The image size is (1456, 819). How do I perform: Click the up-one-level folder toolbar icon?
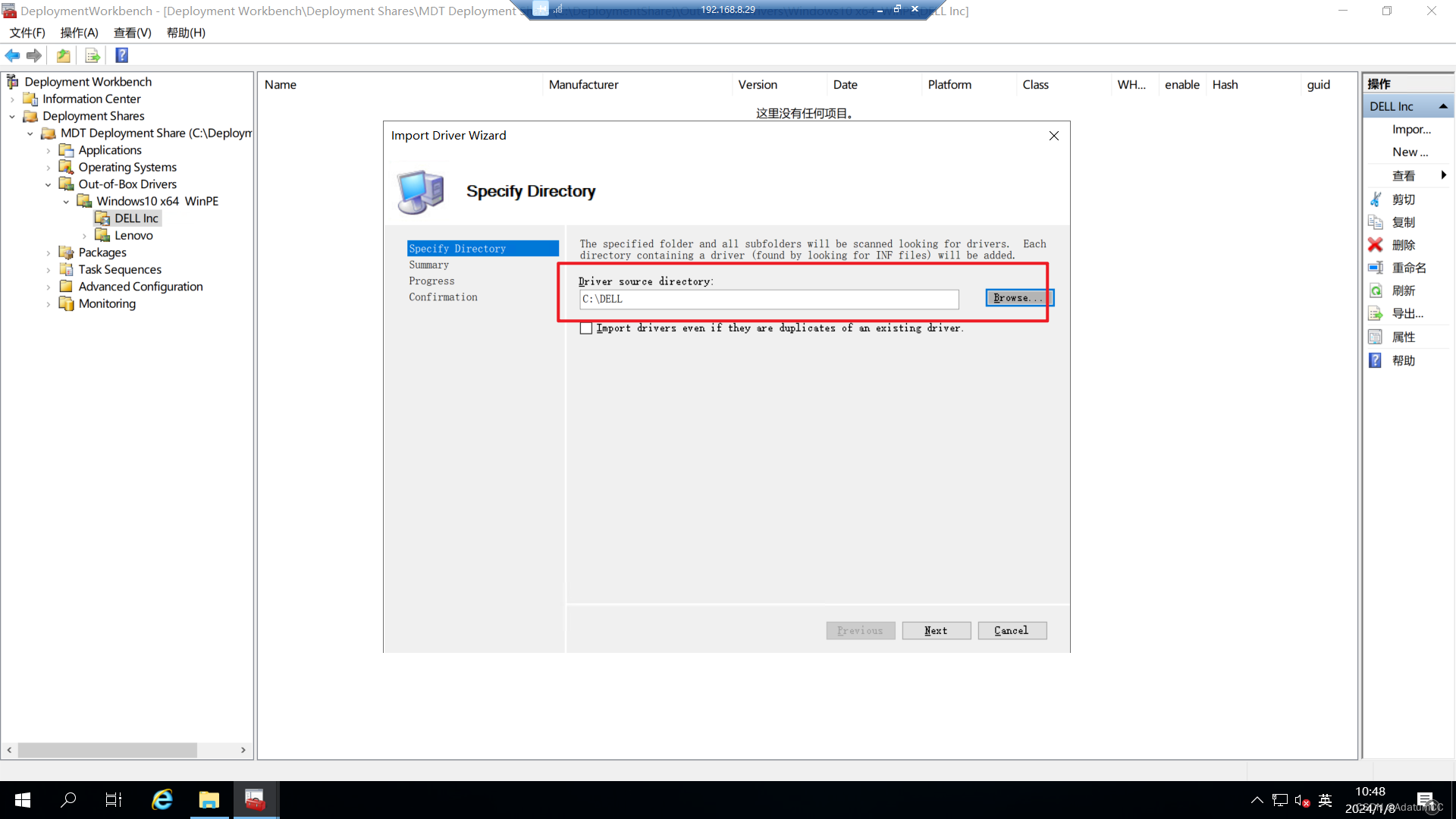[x=64, y=55]
